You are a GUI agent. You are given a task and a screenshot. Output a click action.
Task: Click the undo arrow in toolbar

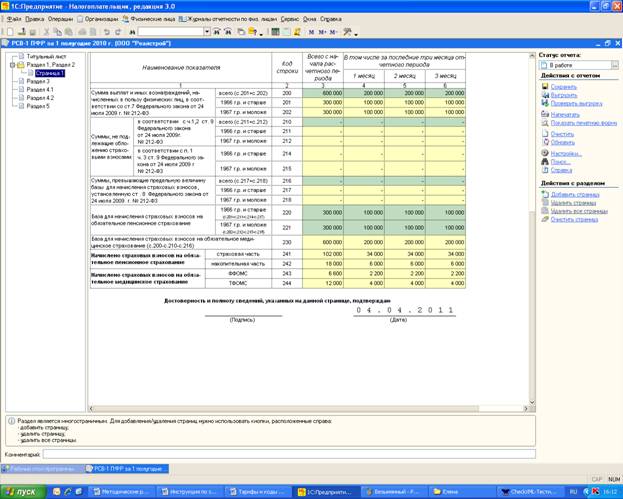tap(106, 32)
